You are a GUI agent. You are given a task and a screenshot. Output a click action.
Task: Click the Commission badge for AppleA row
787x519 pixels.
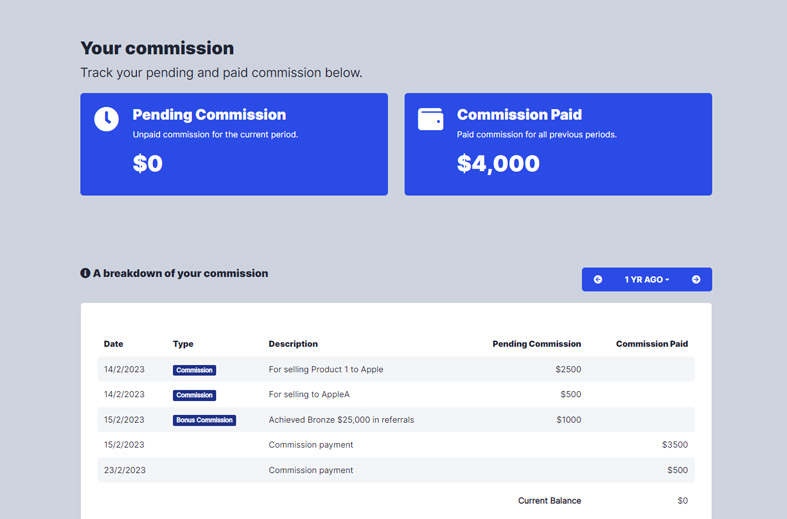point(194,395)
